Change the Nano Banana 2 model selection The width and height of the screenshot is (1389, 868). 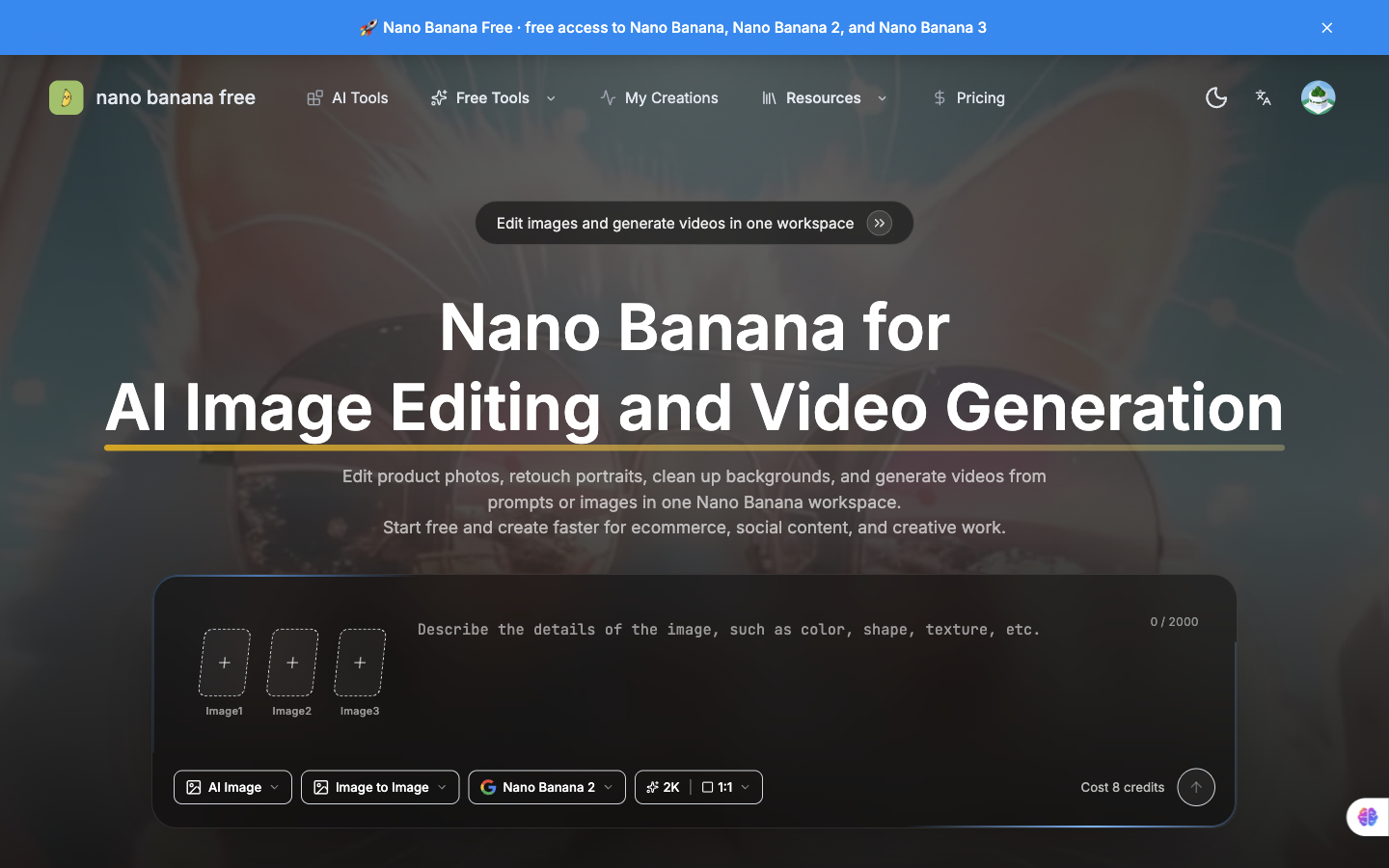point(547,787)
